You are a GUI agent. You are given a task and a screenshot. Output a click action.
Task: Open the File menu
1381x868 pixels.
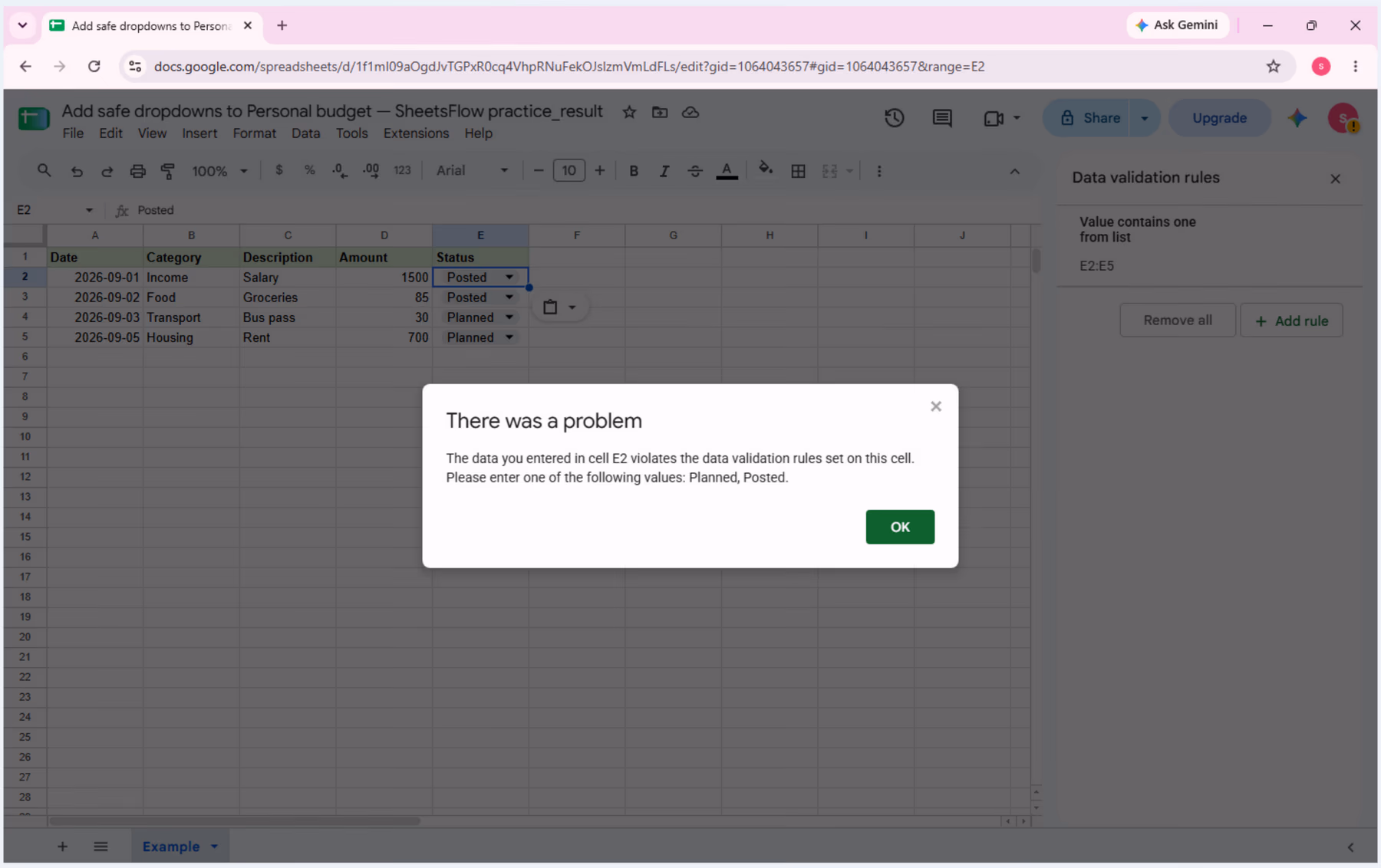[x=73, y=133]
